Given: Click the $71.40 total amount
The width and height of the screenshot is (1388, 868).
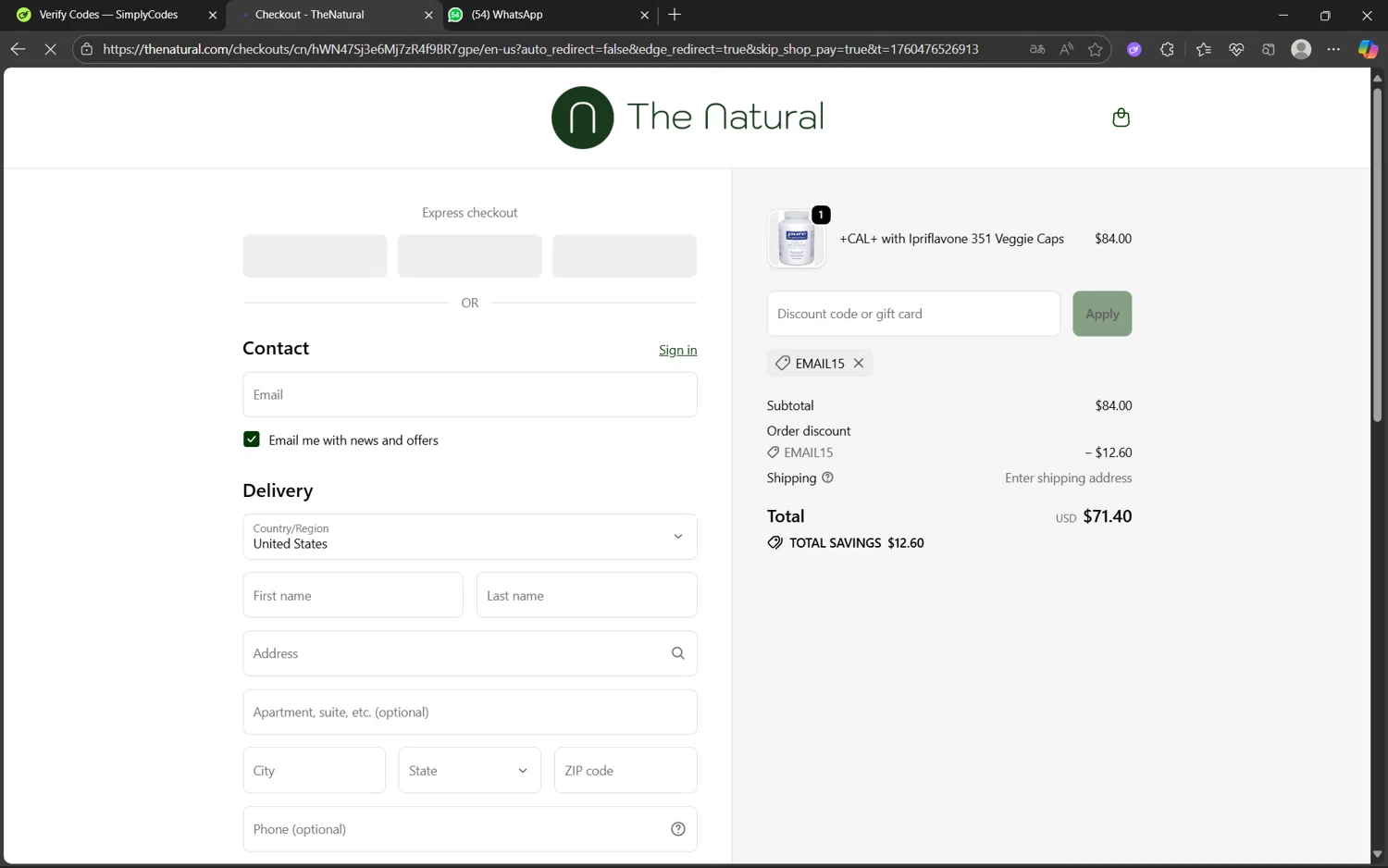Looking at the screenshot, I should [1107, 516].
